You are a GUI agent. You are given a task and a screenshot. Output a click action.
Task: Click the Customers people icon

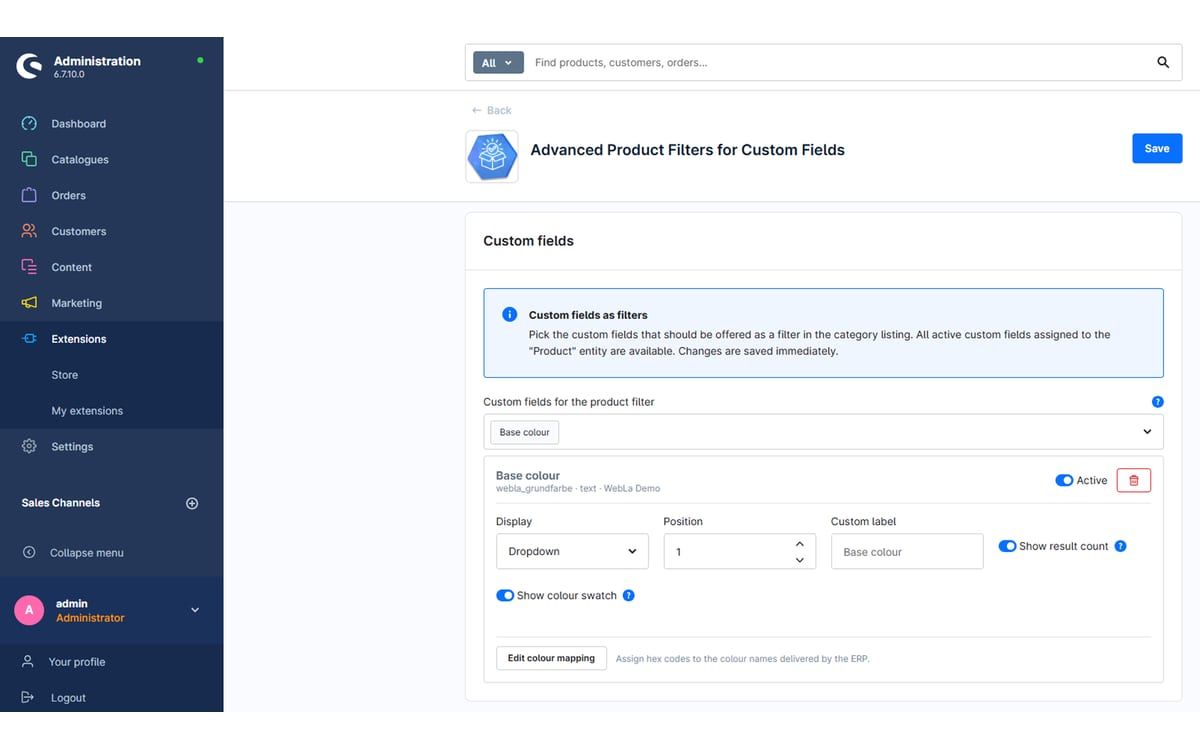pos(29,231)
